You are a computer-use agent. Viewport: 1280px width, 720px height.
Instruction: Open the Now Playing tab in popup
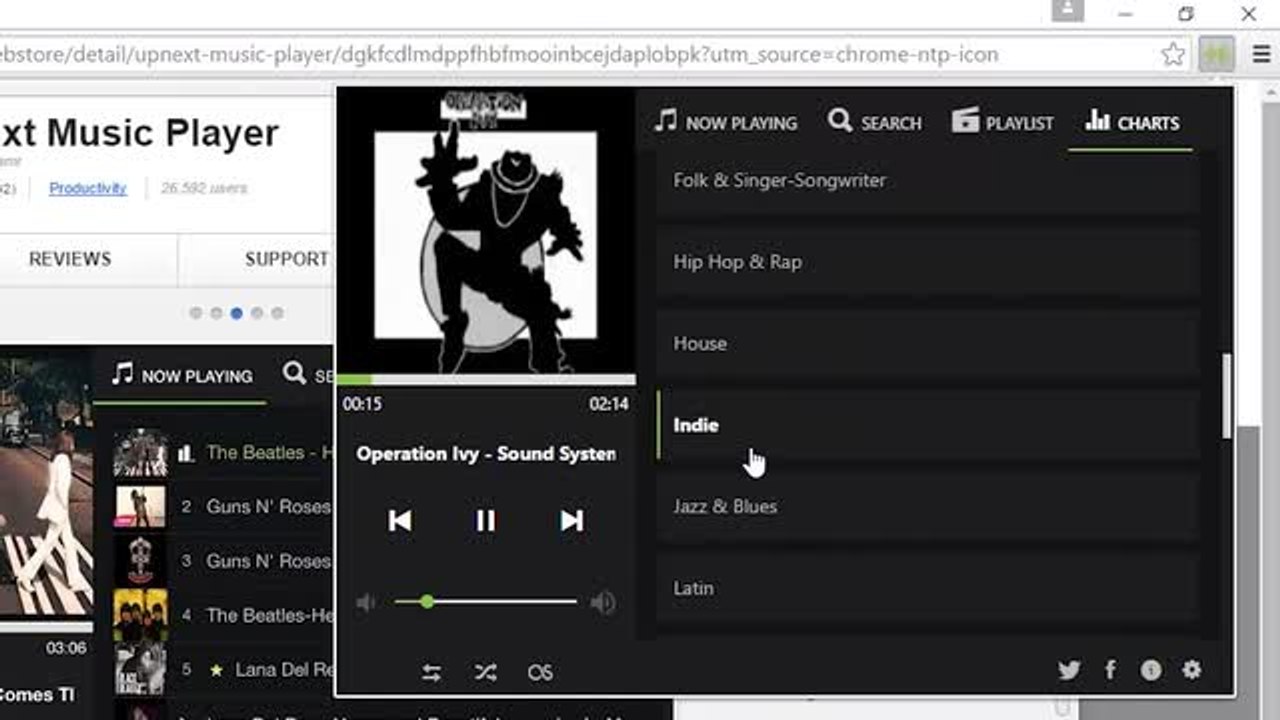(x=726, y=123)
